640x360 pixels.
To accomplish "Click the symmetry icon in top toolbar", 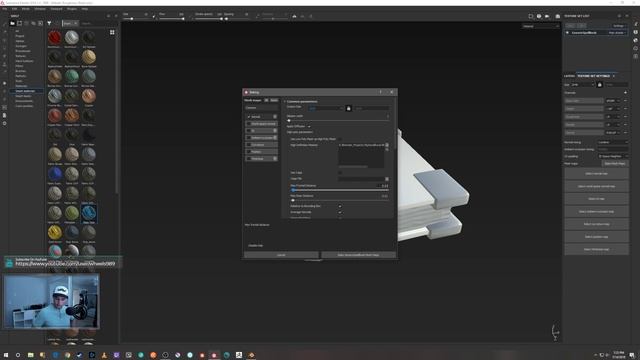I will pyautogui.click(x=294, y=16).
